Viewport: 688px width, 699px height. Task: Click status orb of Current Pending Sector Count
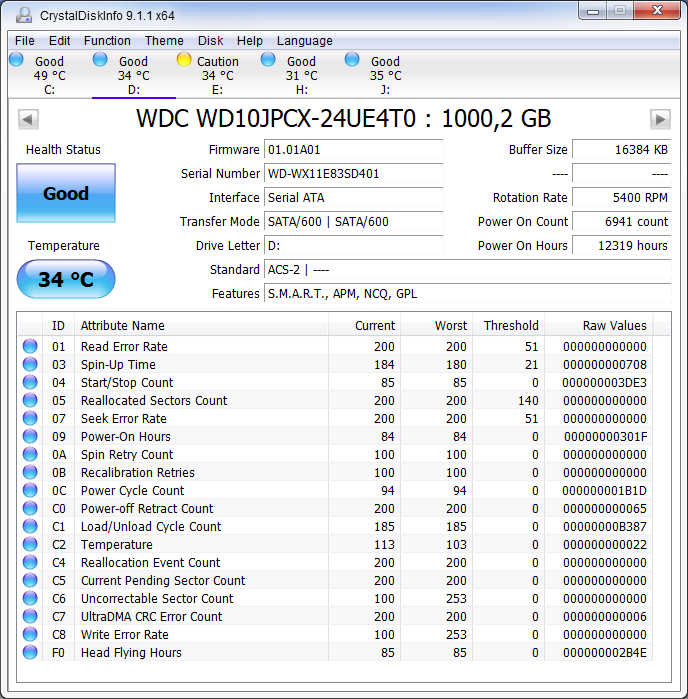(30, 580)
